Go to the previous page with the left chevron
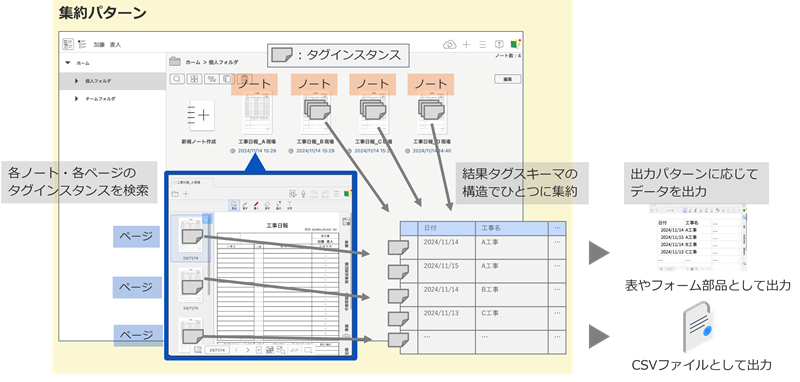The height and width of the screenshot is (382, 800). point(237,350)
